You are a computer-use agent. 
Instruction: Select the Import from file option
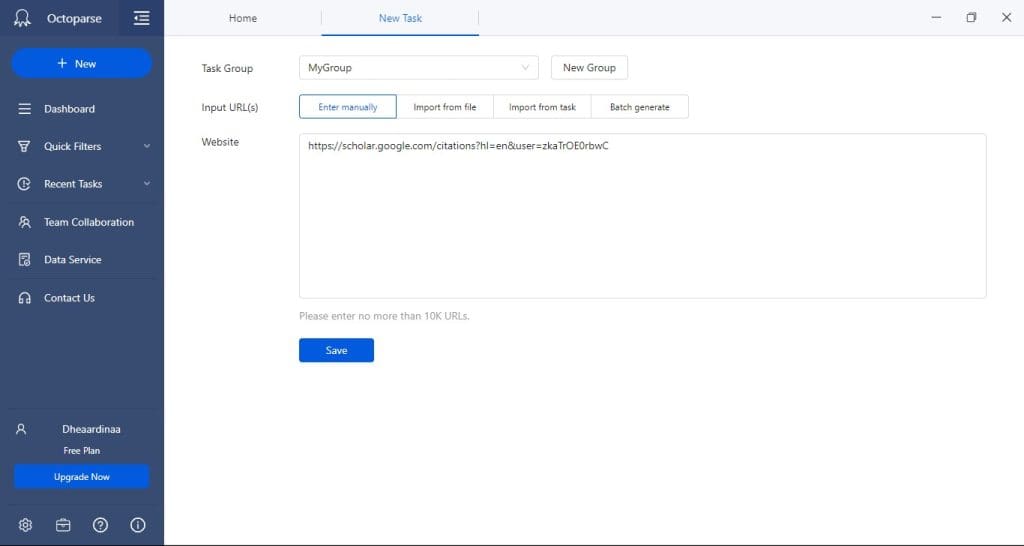point(445,107)
